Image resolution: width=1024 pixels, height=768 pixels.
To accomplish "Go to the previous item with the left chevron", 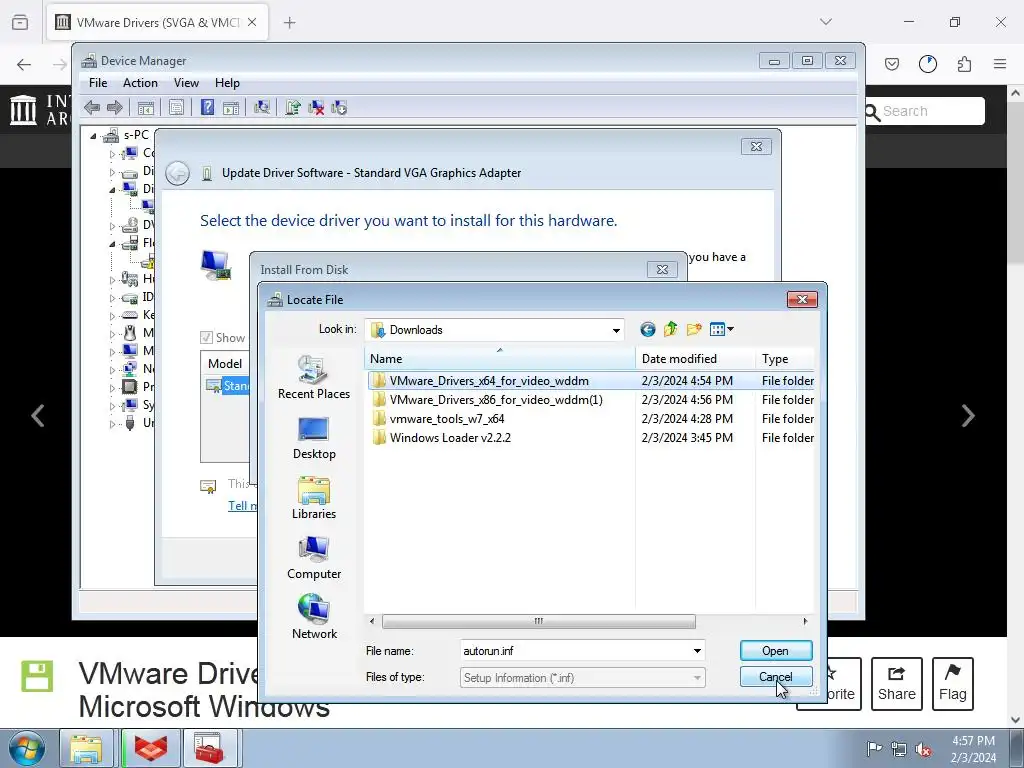I will pos(38,415).
